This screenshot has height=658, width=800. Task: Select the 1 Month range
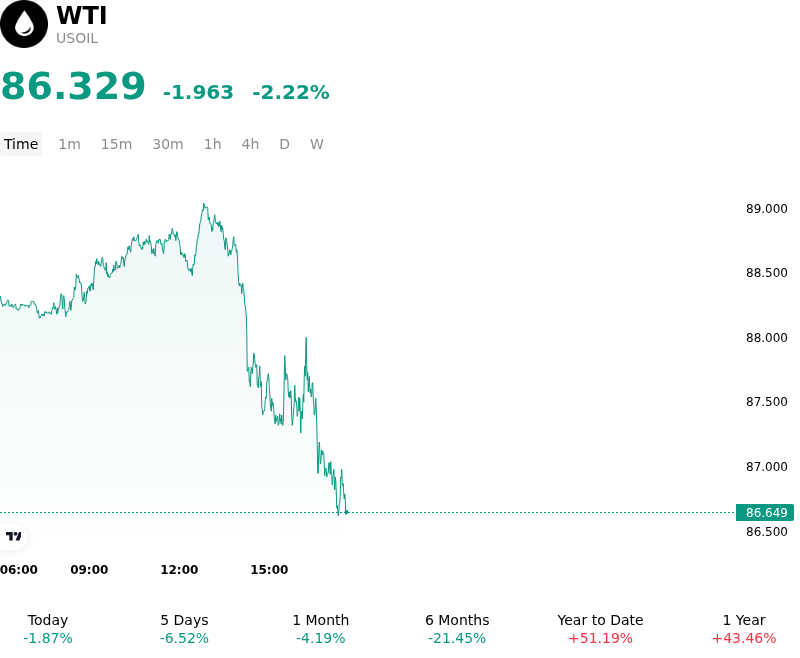(x=320, y=629)
